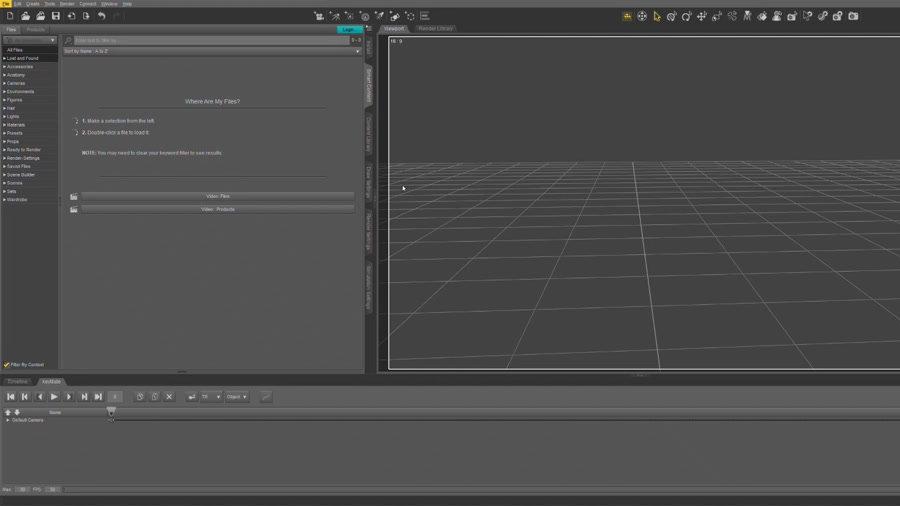900x506 pixels.
Task: Click the Undo arrow icon
Action: pyautogui.click(x=101, y=16)
